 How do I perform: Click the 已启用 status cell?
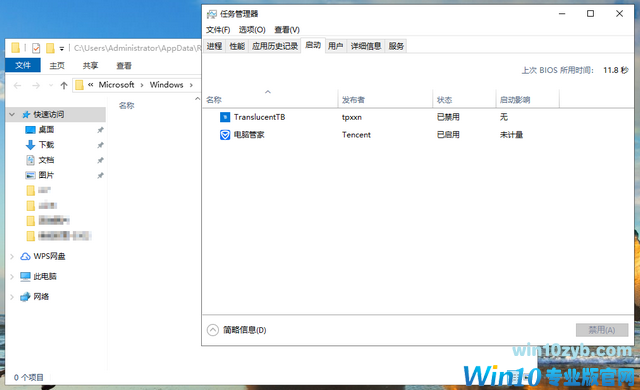tap(448, 135)
